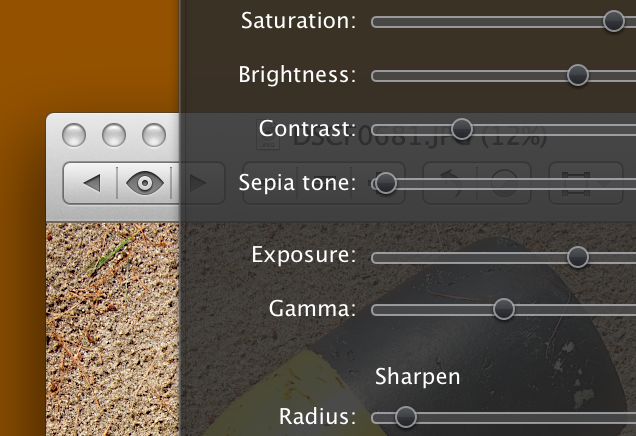Select the Sharpen Radius slider handle
The height and width of the screenshot is (436, 636).
[x=405, y=417]
